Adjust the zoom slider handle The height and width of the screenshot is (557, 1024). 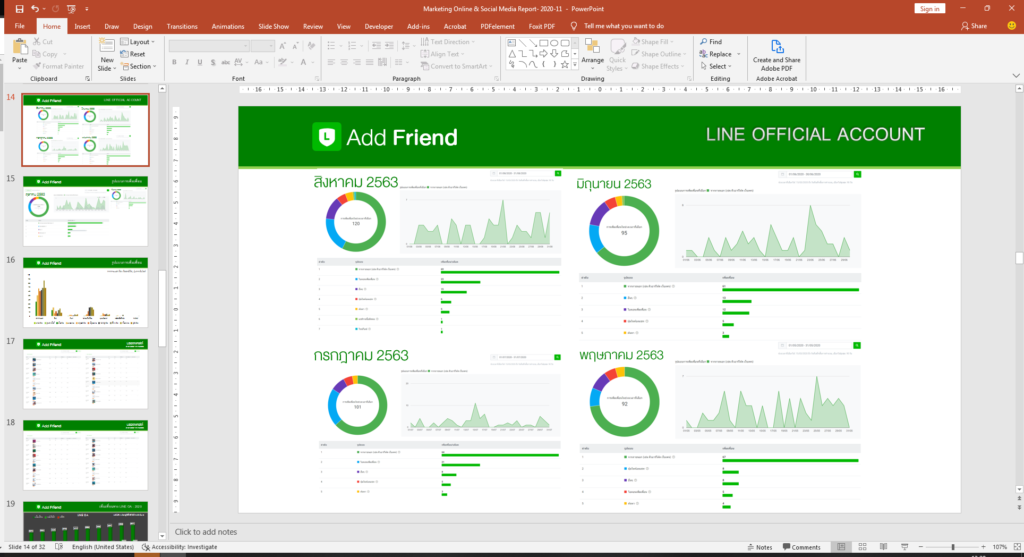coord(952,547)
